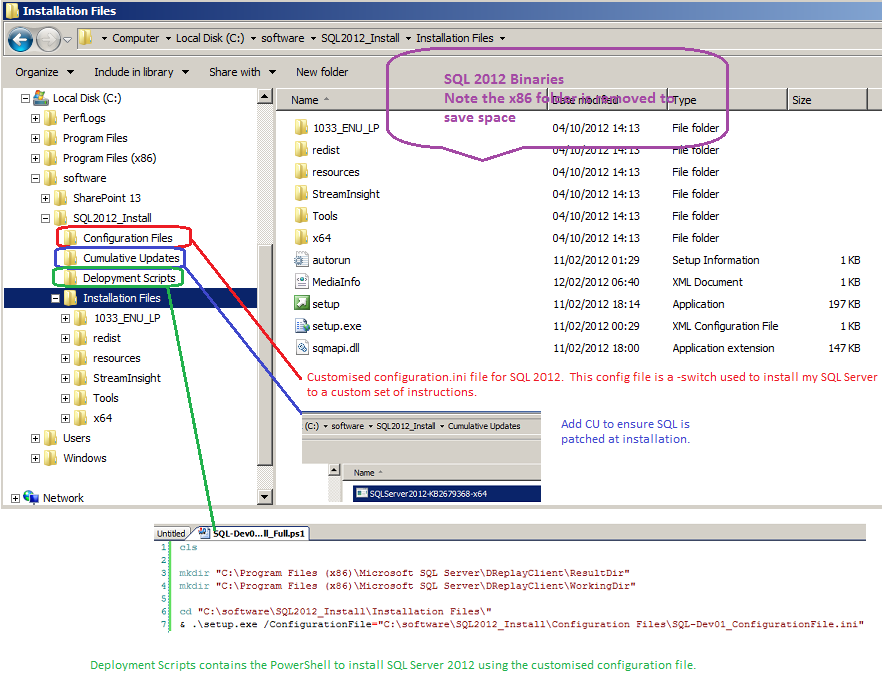Select the x64 folder icon in file list

(x=302, y=237)
